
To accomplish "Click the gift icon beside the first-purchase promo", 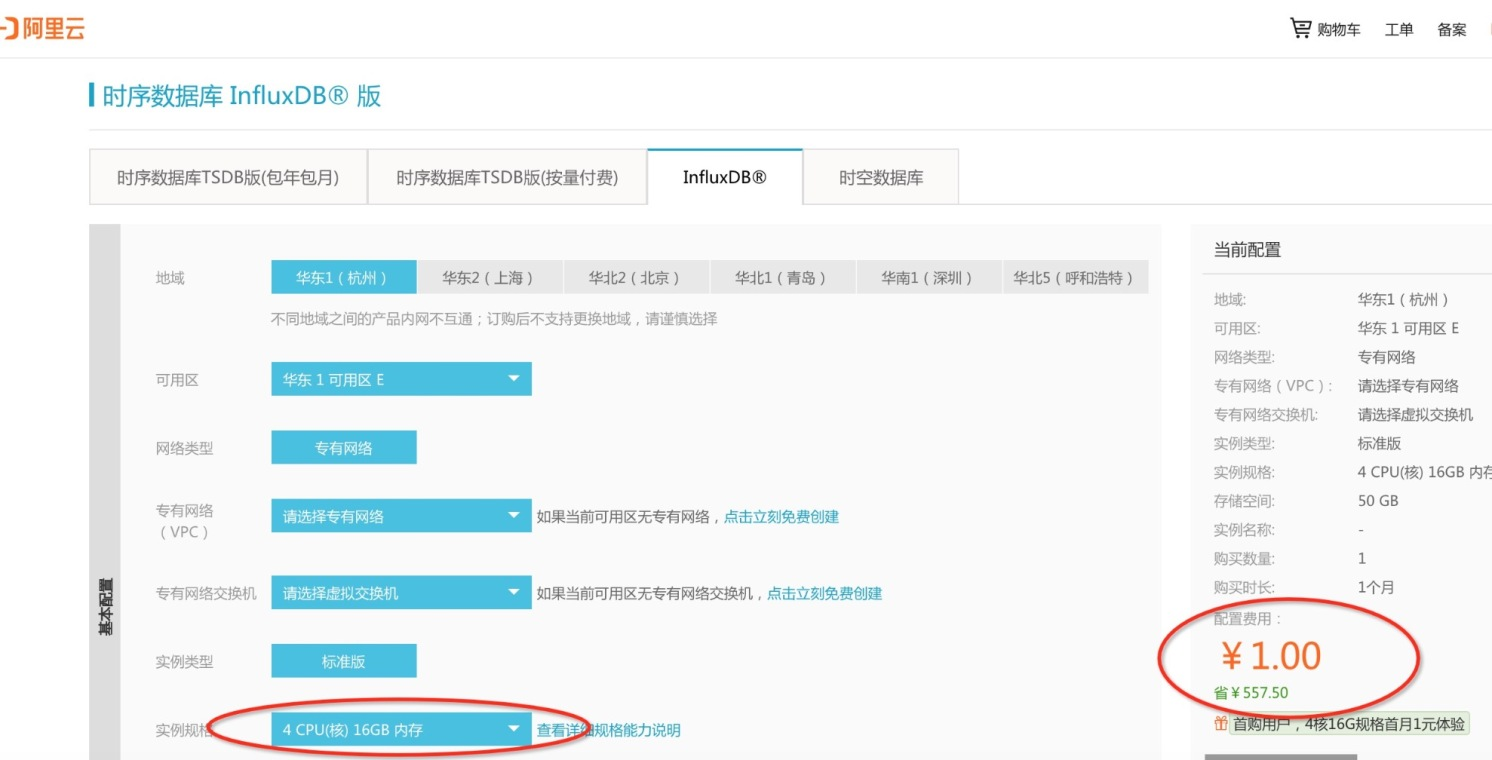I will coord(1220,723).
